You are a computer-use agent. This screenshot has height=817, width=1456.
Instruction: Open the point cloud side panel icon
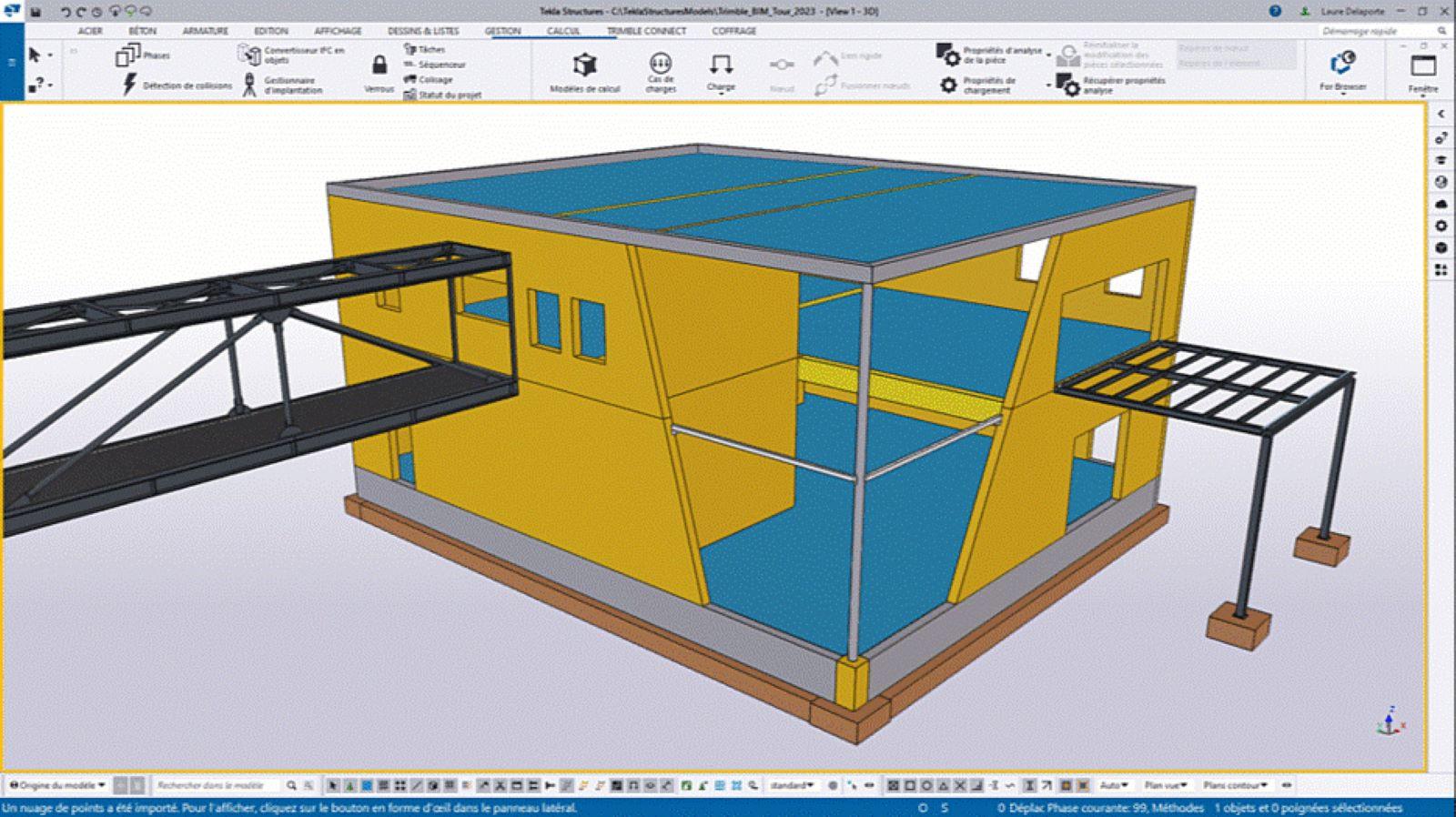(x=1441, y=204)
